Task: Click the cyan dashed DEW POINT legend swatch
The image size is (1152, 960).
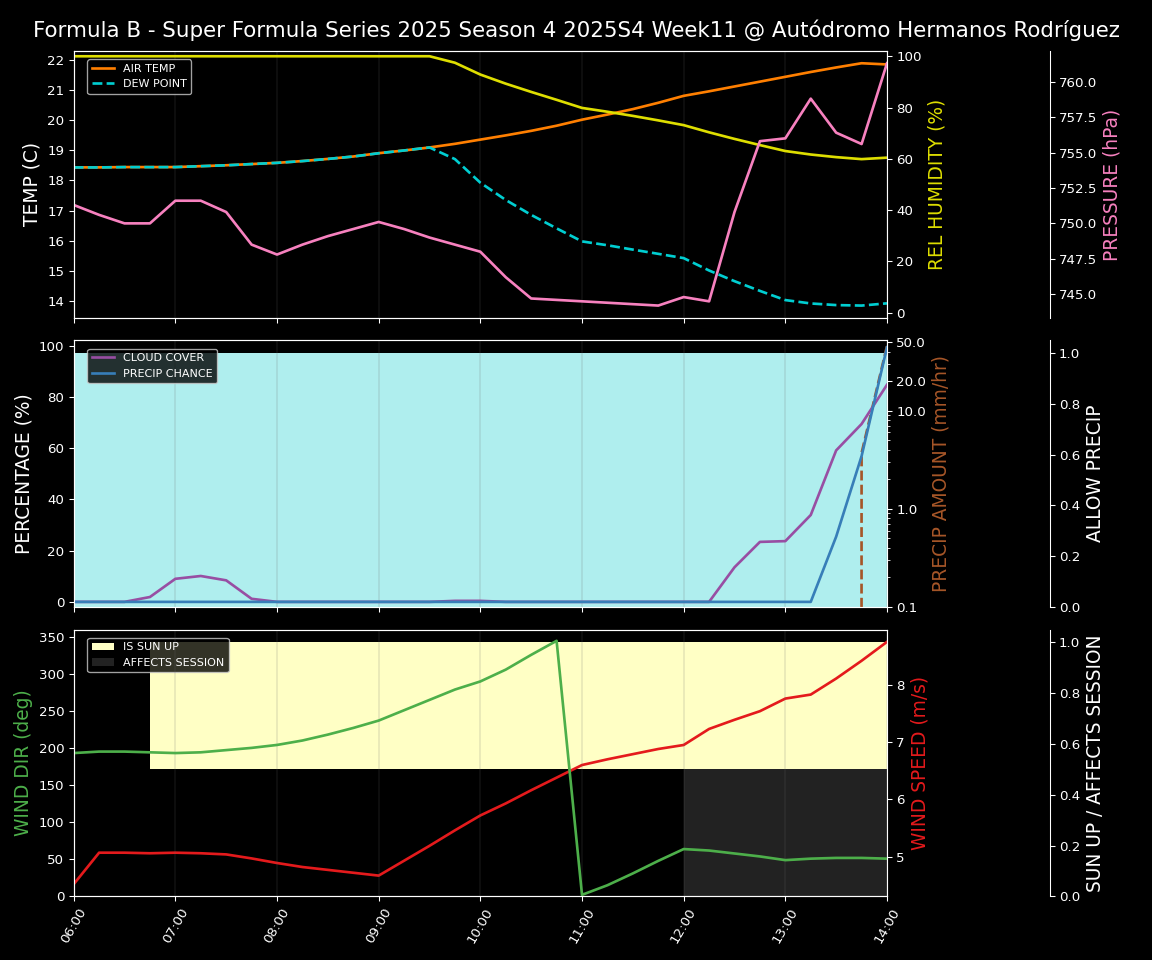Action: click(x=104, y=84)
